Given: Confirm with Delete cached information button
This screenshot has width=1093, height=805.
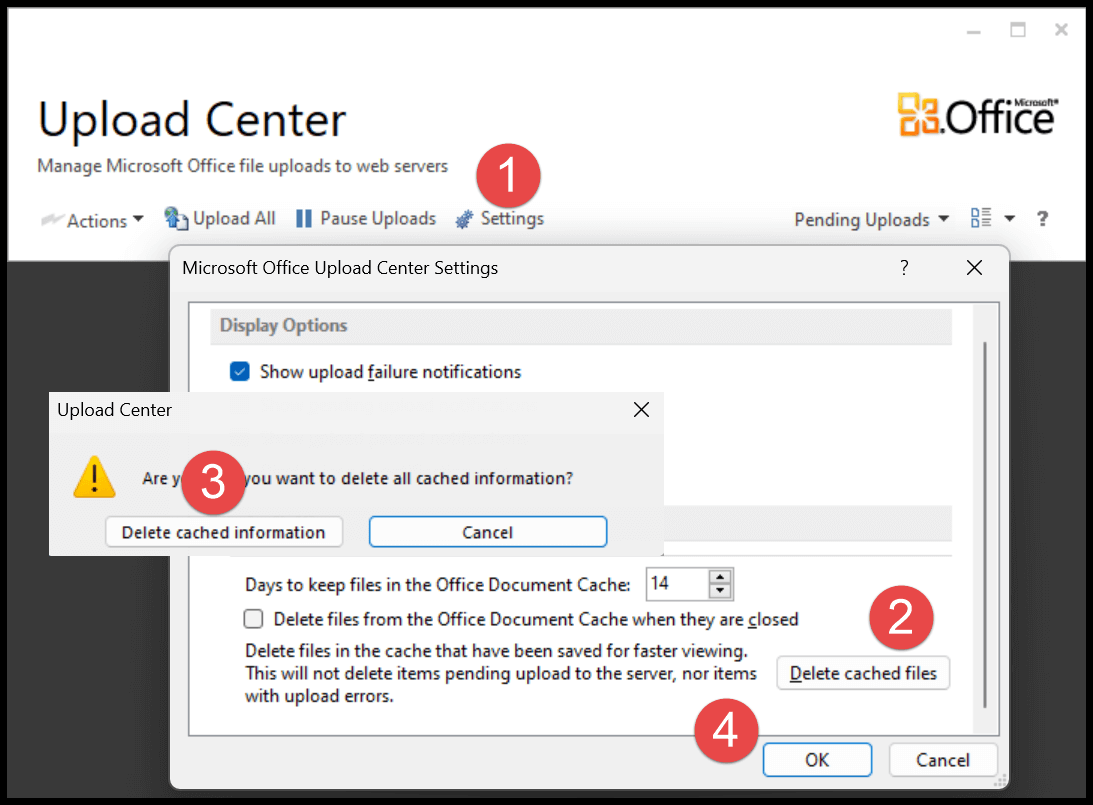Looking at the screenshot, I should pos(223,532).
